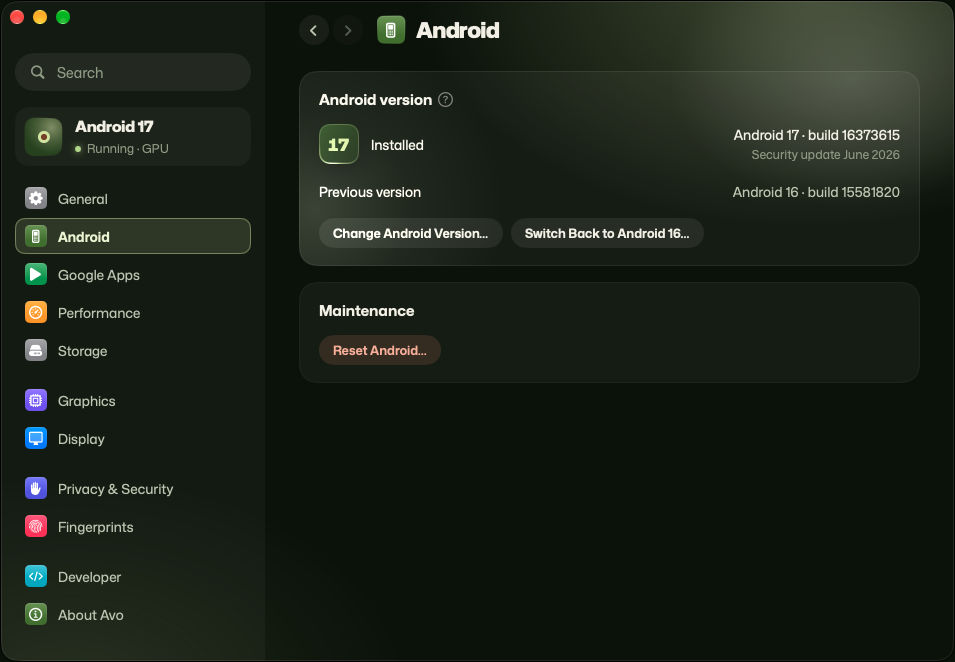Viewport: 955px width, 662px height.
Task: Open the Performance section
Action: click(x=133, y=312)
